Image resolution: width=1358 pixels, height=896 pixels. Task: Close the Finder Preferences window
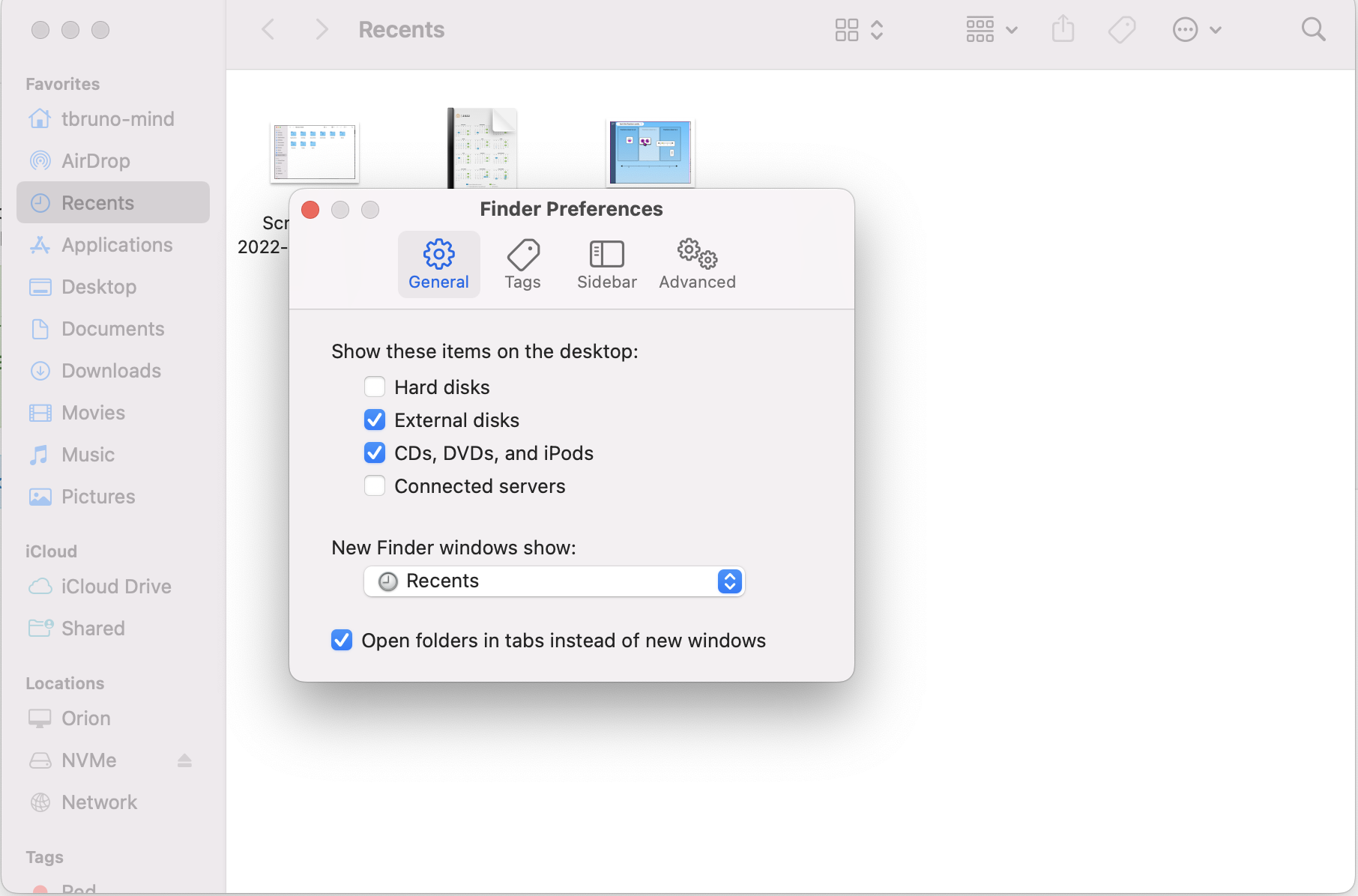click(310, 210)
